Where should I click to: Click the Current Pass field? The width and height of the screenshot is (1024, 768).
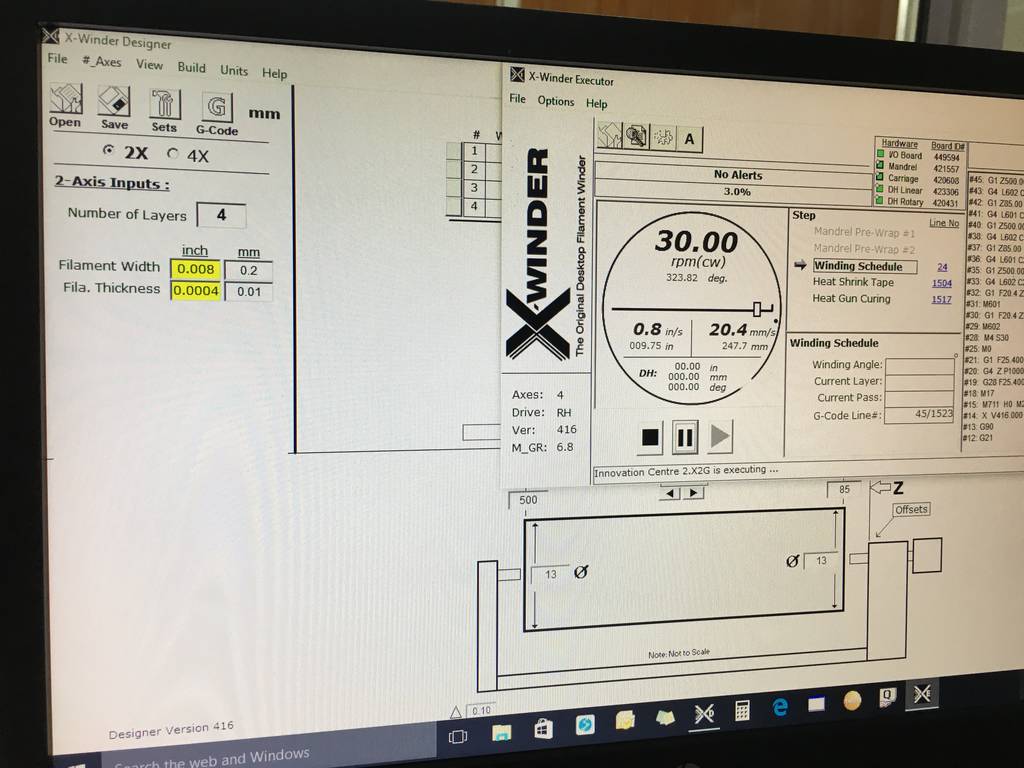point(920,398)
